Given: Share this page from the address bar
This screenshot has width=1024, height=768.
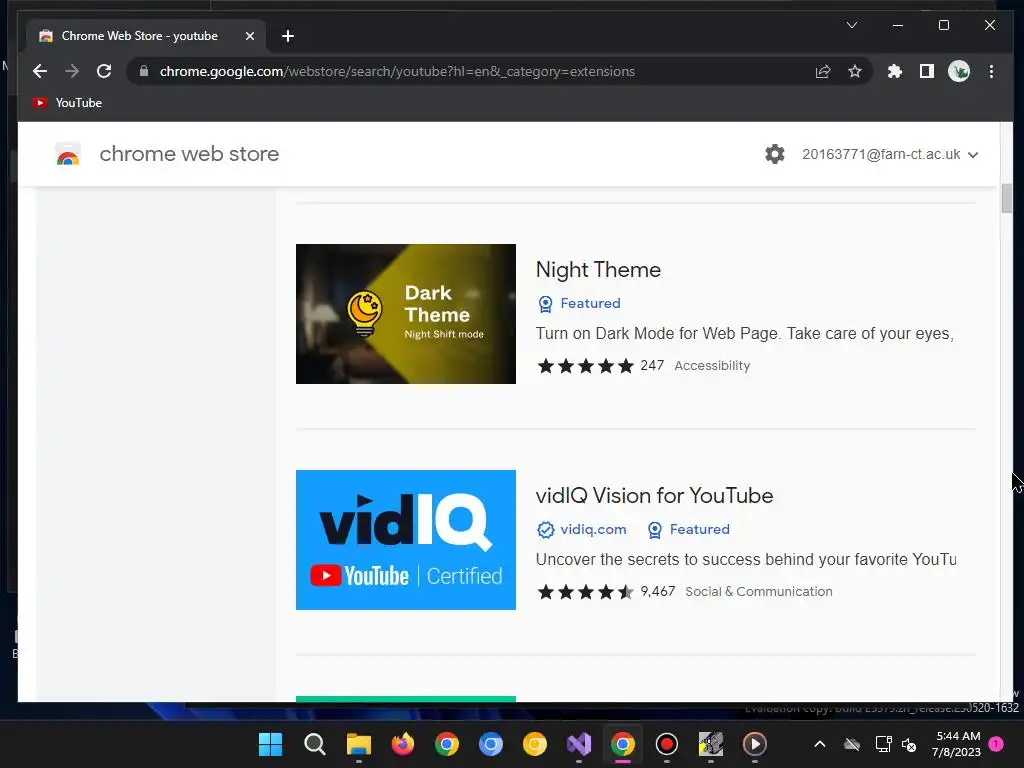Looking at the screenshot, I should [823, 71].
